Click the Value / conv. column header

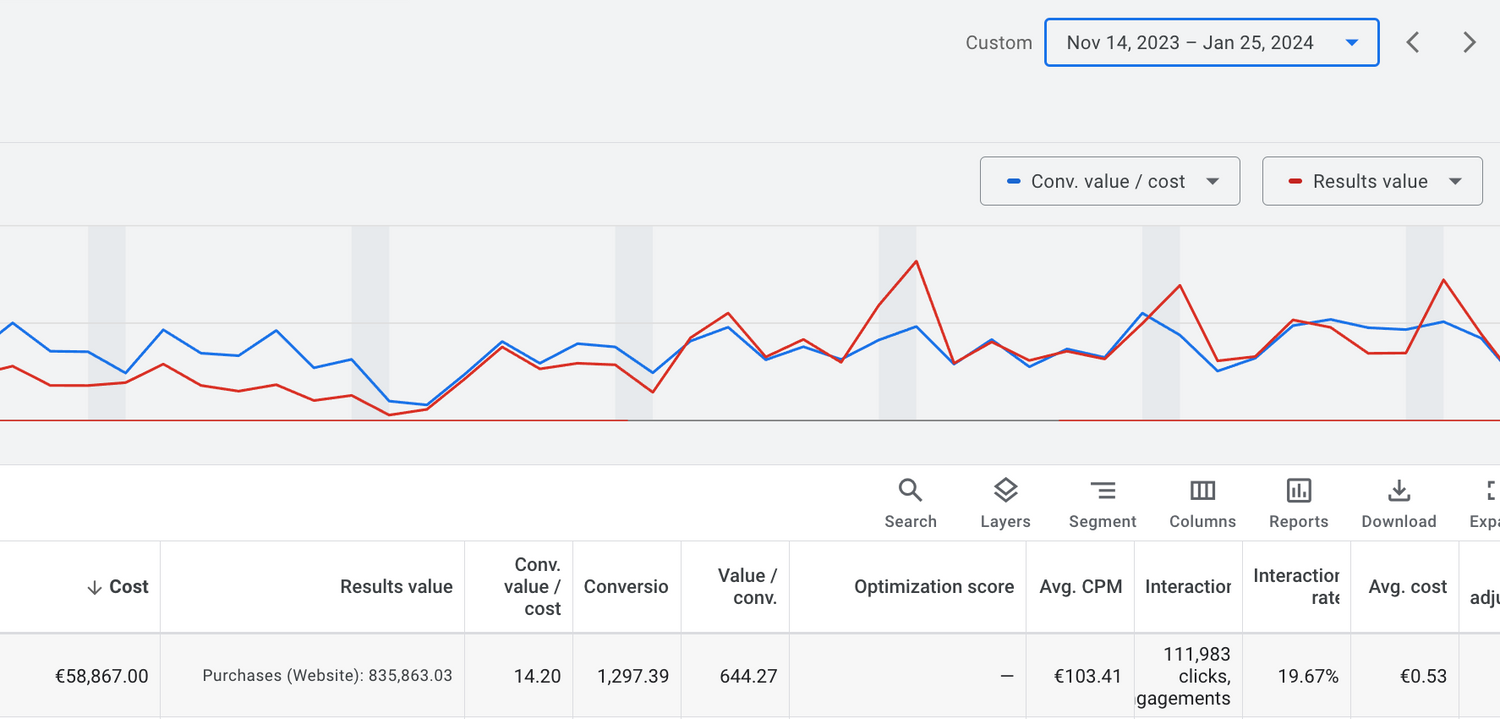coord(746,587)
